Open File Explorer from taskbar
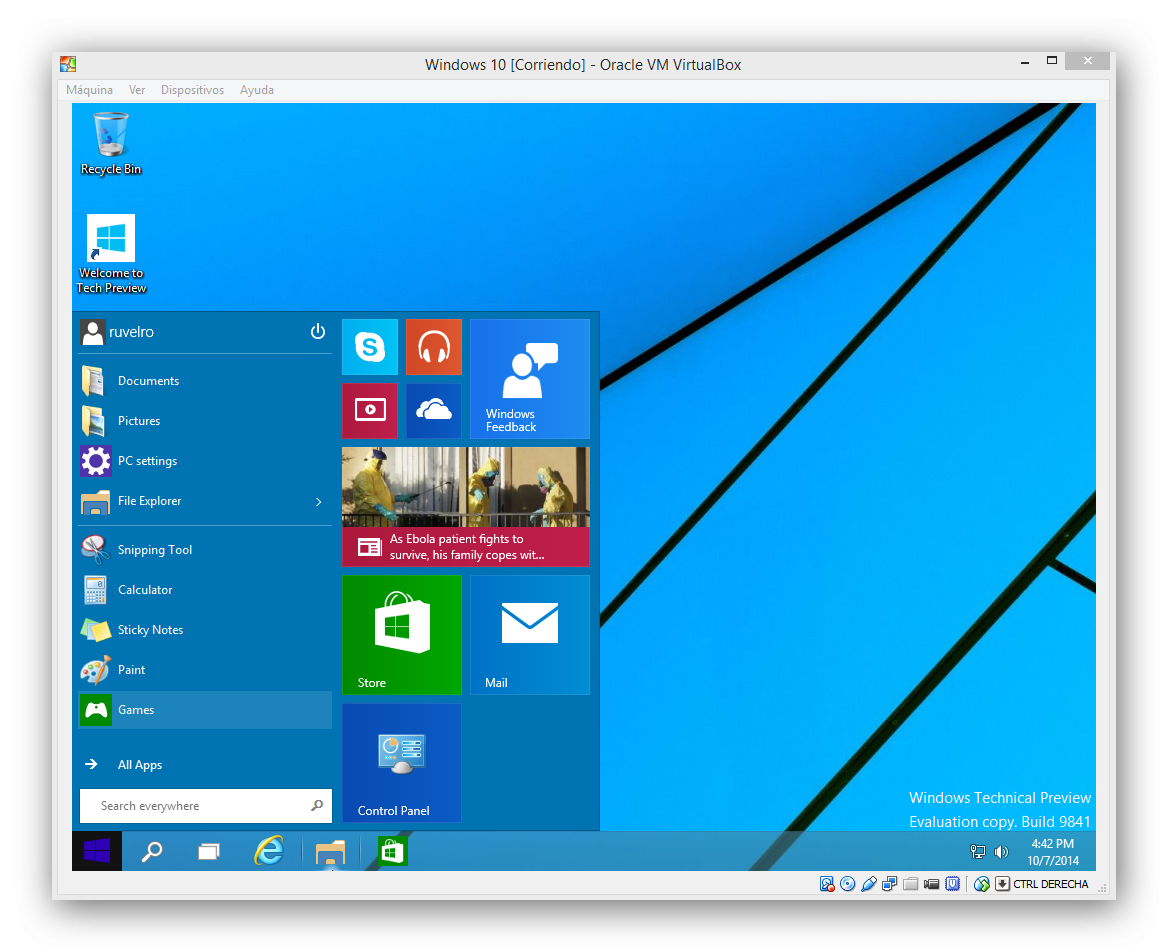The width and height of the screenshot is (1168, 952). pos(331,851)
